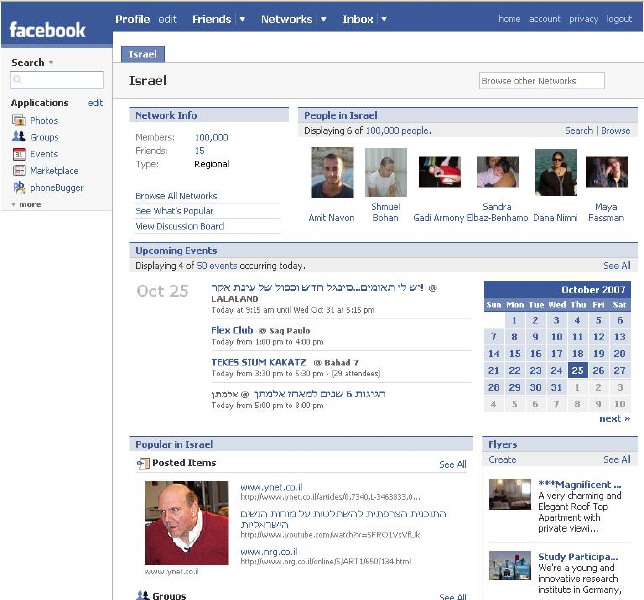Screen dimensions: 644x600
Task: Expand the Search options arrow
Action: coord(51,62)
